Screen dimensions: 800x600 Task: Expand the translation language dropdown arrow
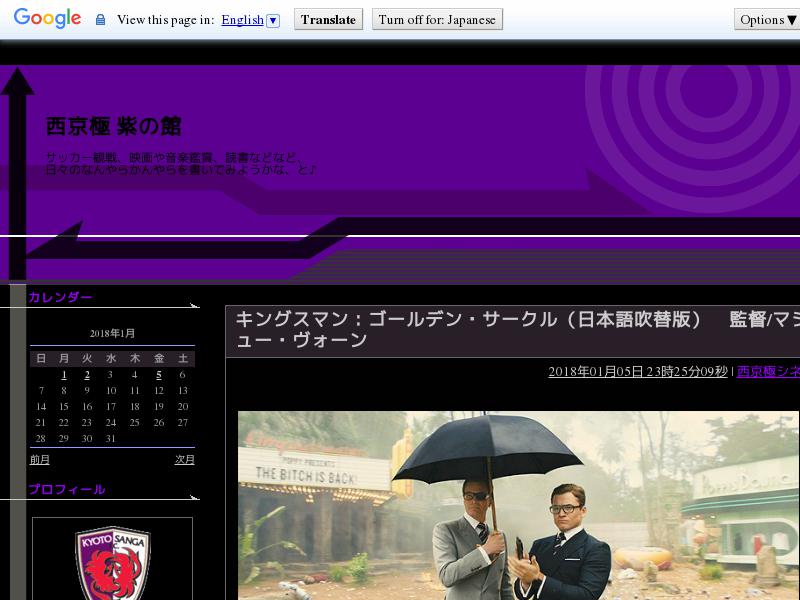pos(273,20)
